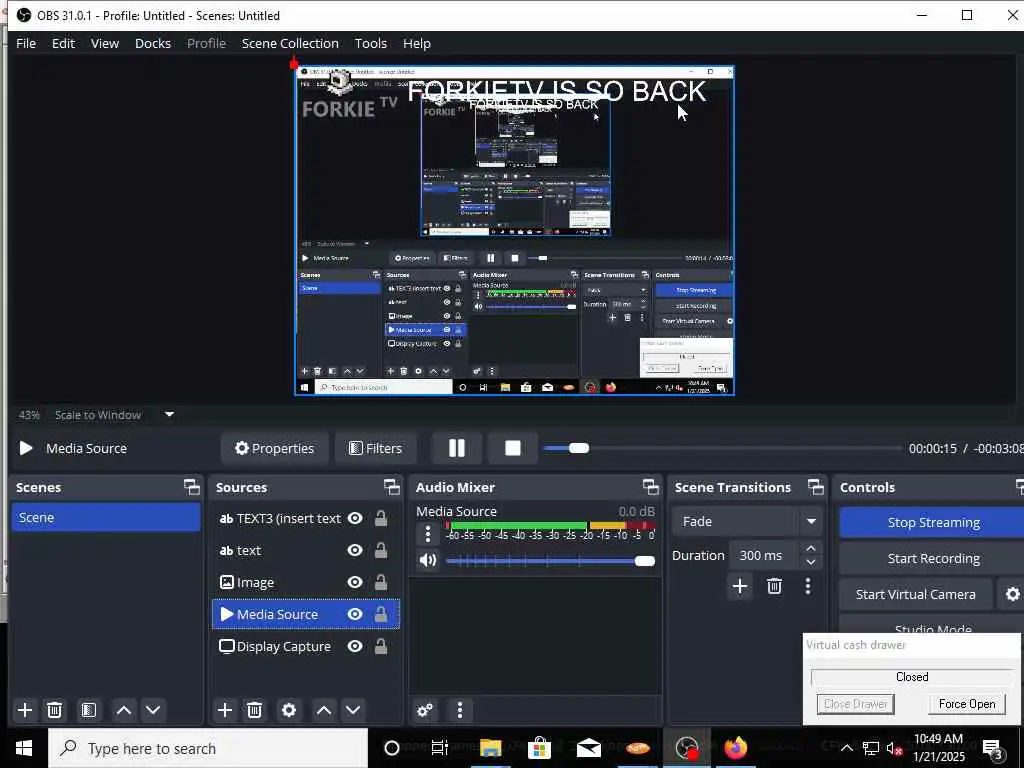Open File Explorer from the taskbar
Screen dimensions: 1024x768
[x=490, y=748]
